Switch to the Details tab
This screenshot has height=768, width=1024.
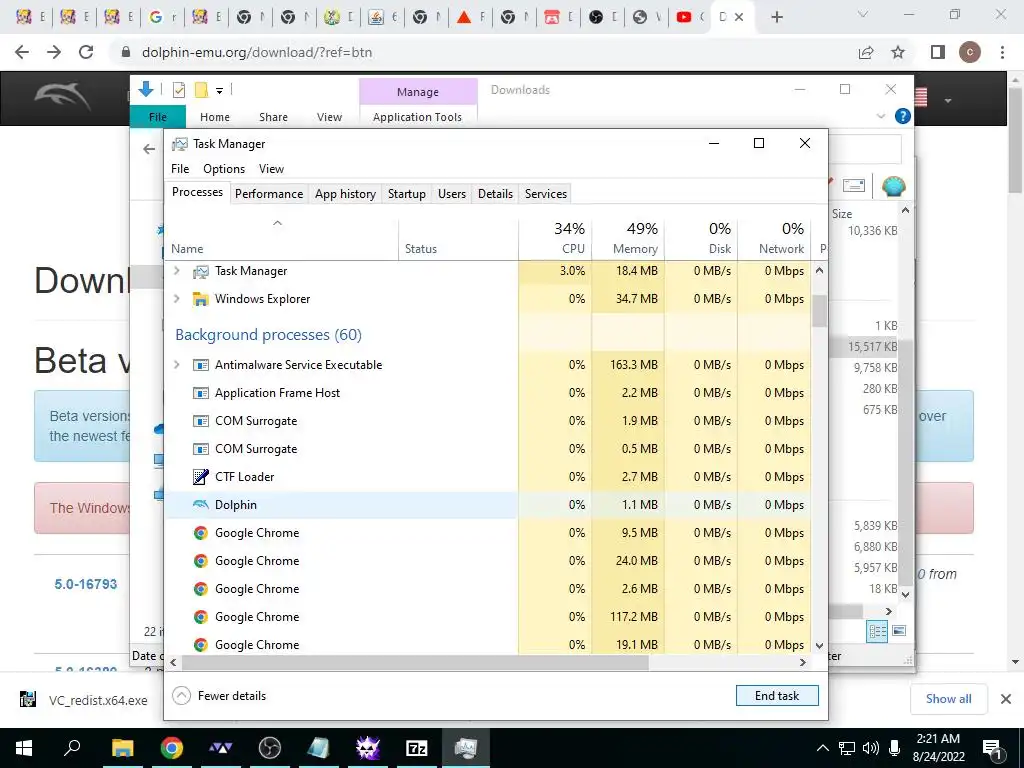(495, 194)
